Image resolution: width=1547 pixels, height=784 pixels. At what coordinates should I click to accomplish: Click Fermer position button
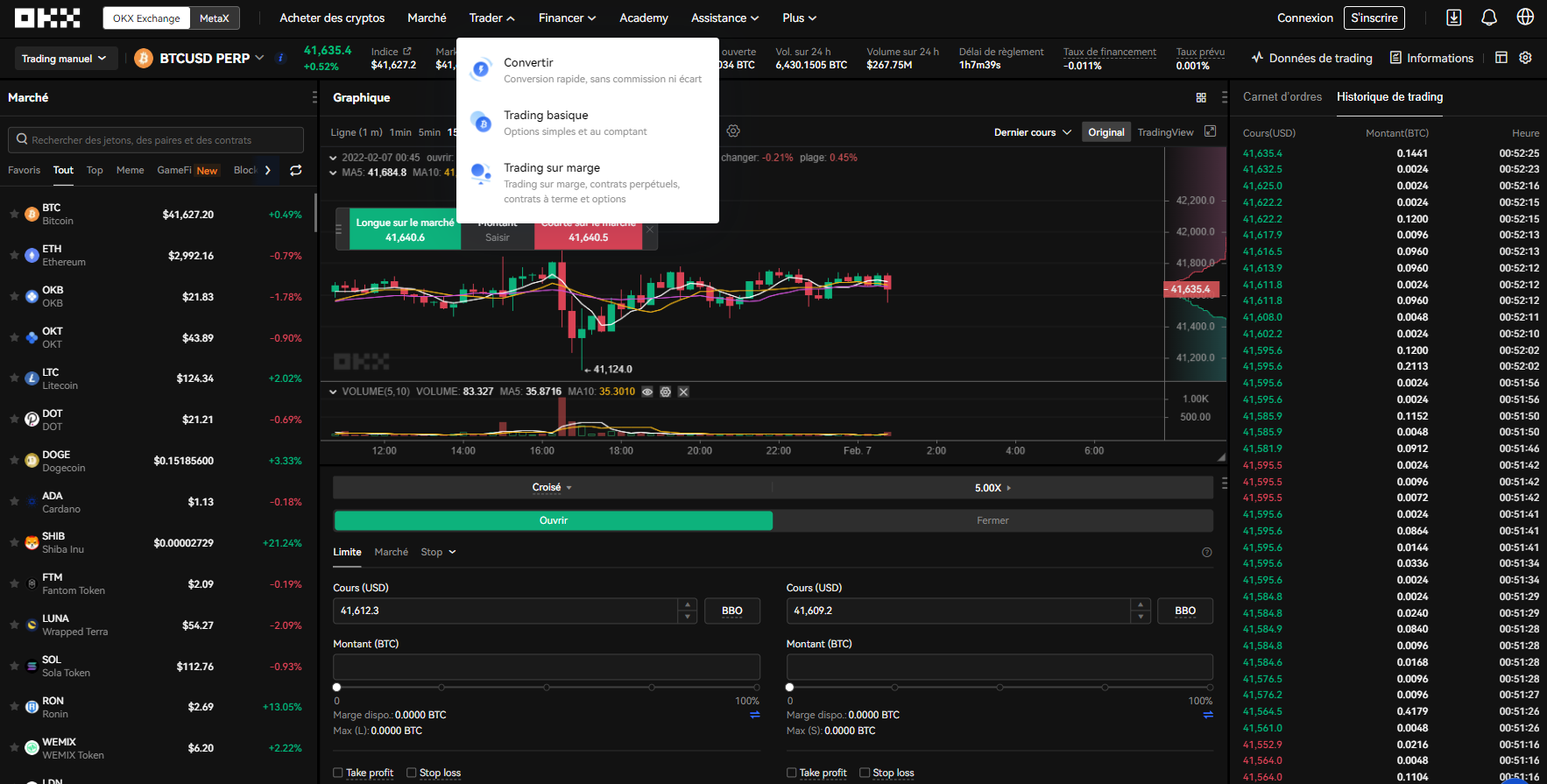(992, 520)
